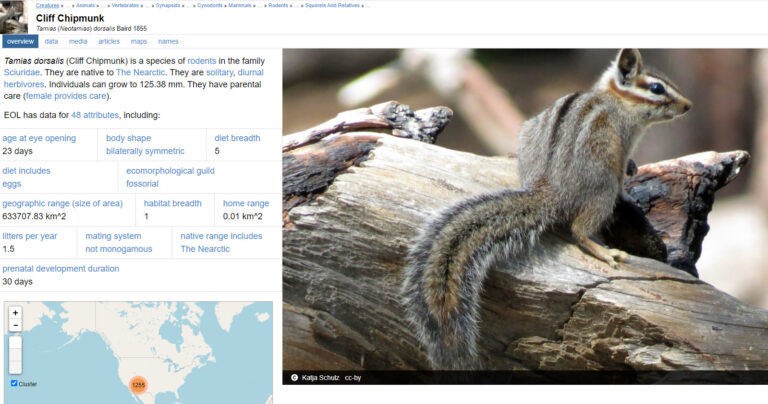Screen dimensions: 768x404
Task: Click the map layer selector control
Action: coord(15,354)
